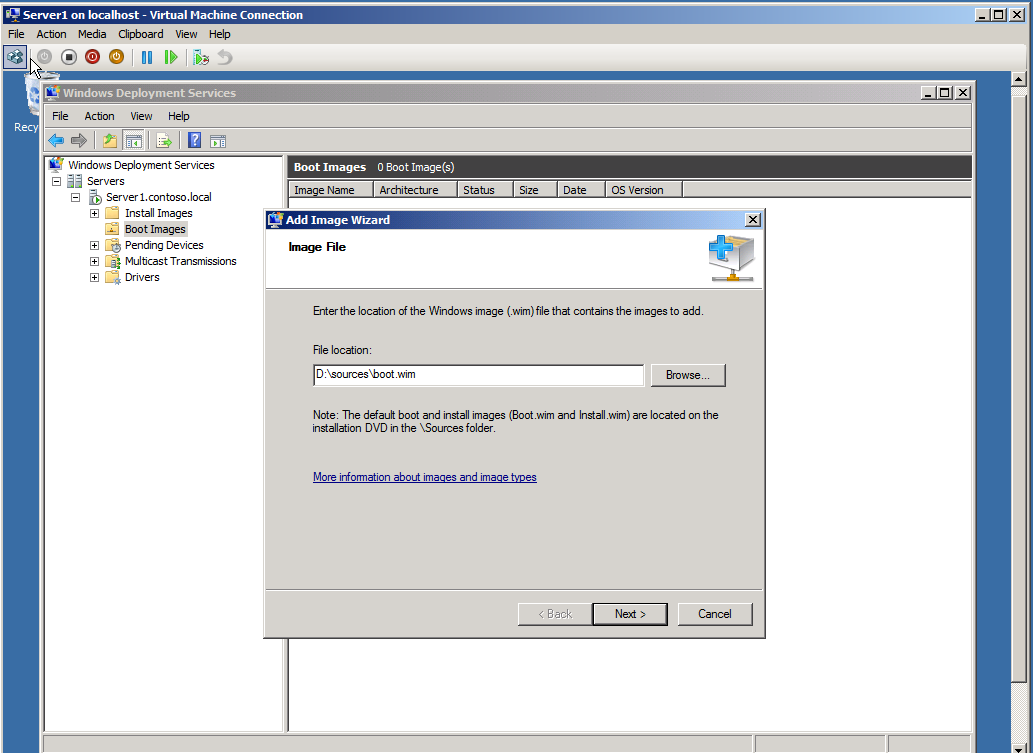This screenshot has width=1033, height=753.
Task: Minimize the Windows Deployment Services window
Action: pyautogui.click(x=928, y=93)
